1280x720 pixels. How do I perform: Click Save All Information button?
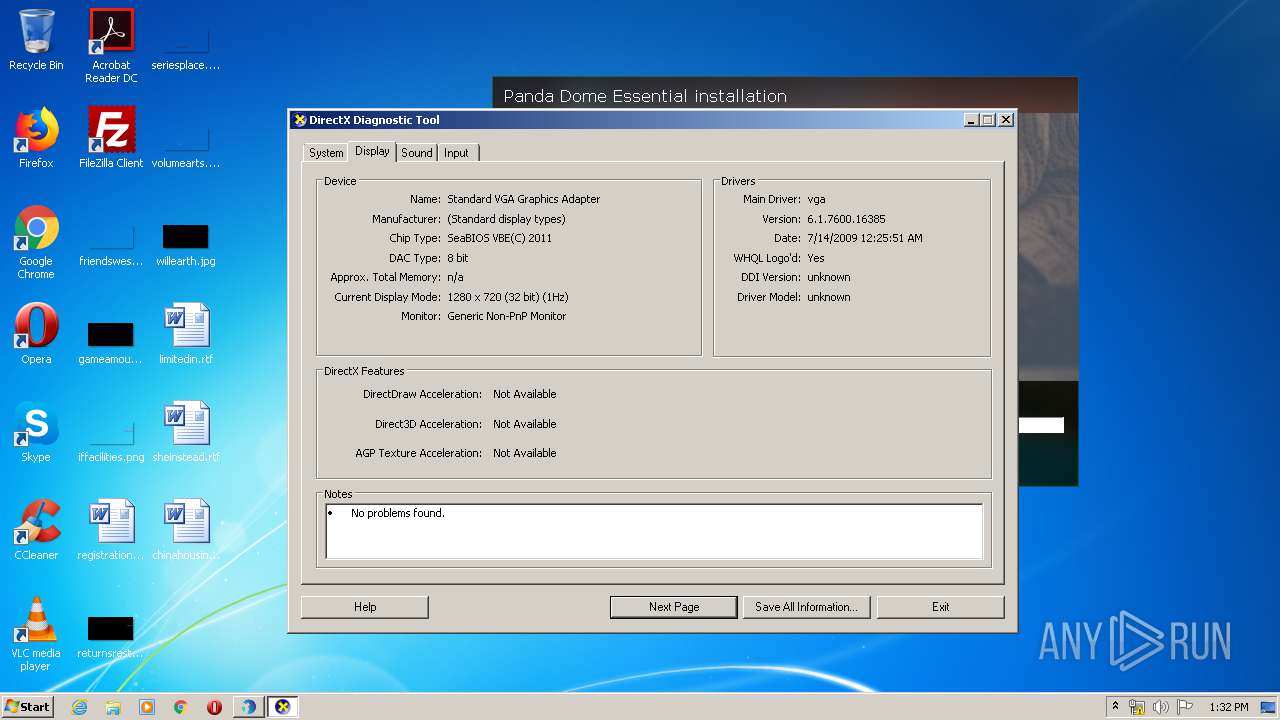[x=806, y=607]
